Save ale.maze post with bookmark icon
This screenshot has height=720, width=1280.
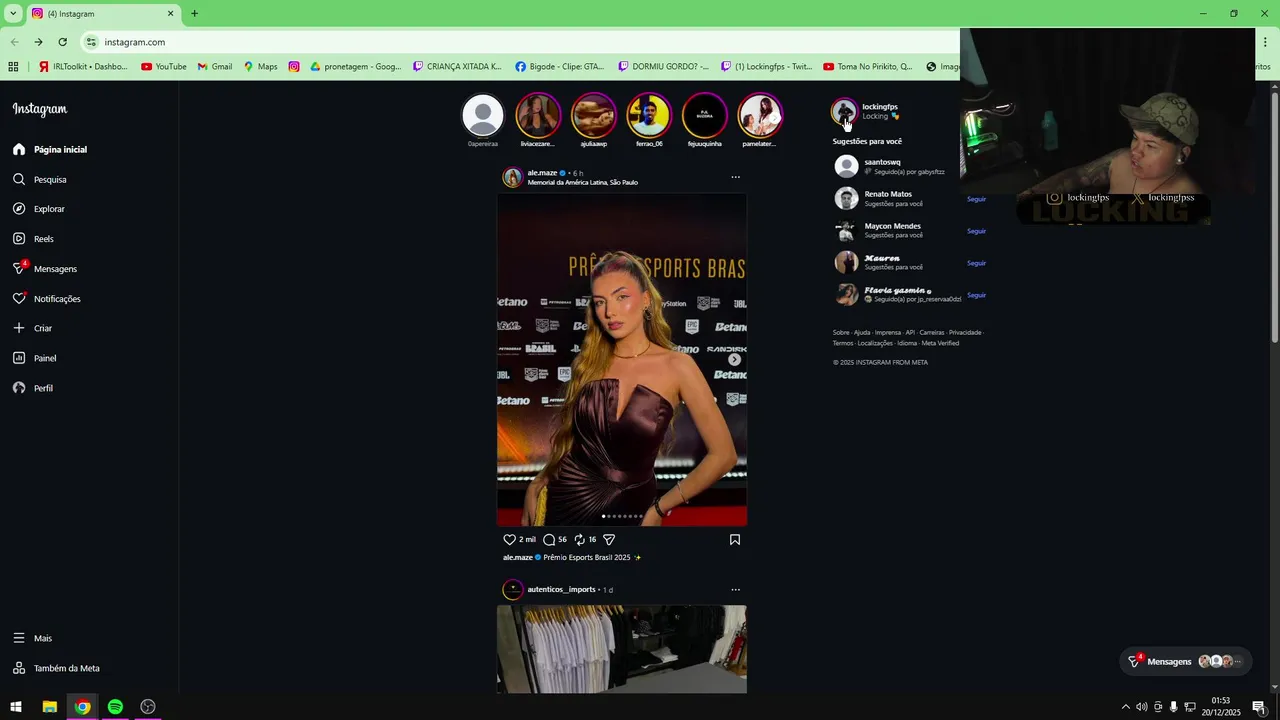click(x=735, y=539)
